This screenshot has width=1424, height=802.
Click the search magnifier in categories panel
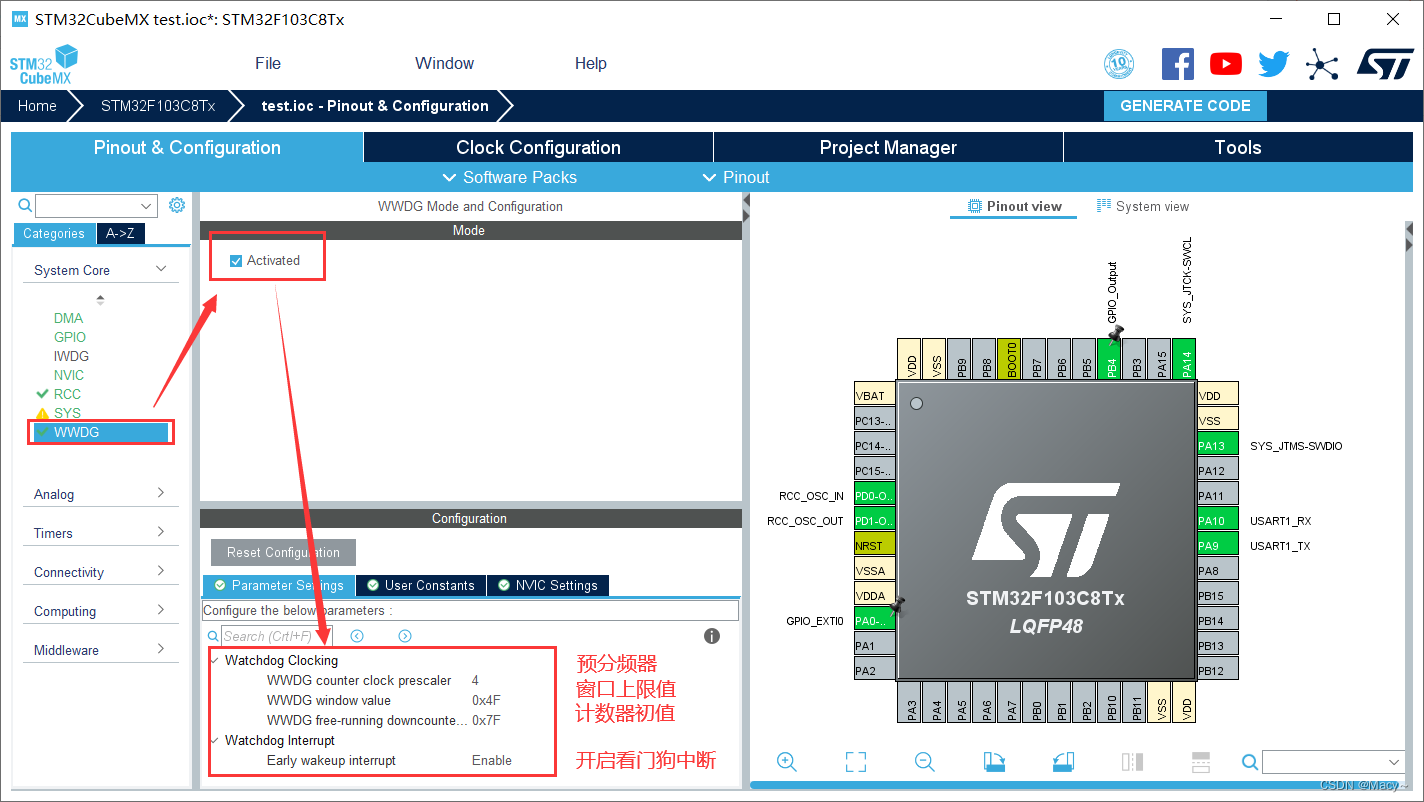26,205
